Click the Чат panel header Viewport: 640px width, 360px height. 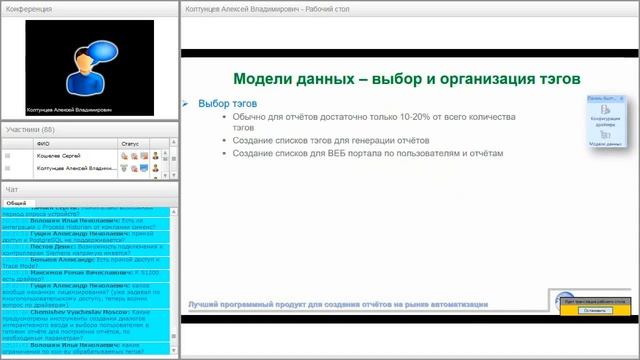pyautogui.click(x=90, y=189)
